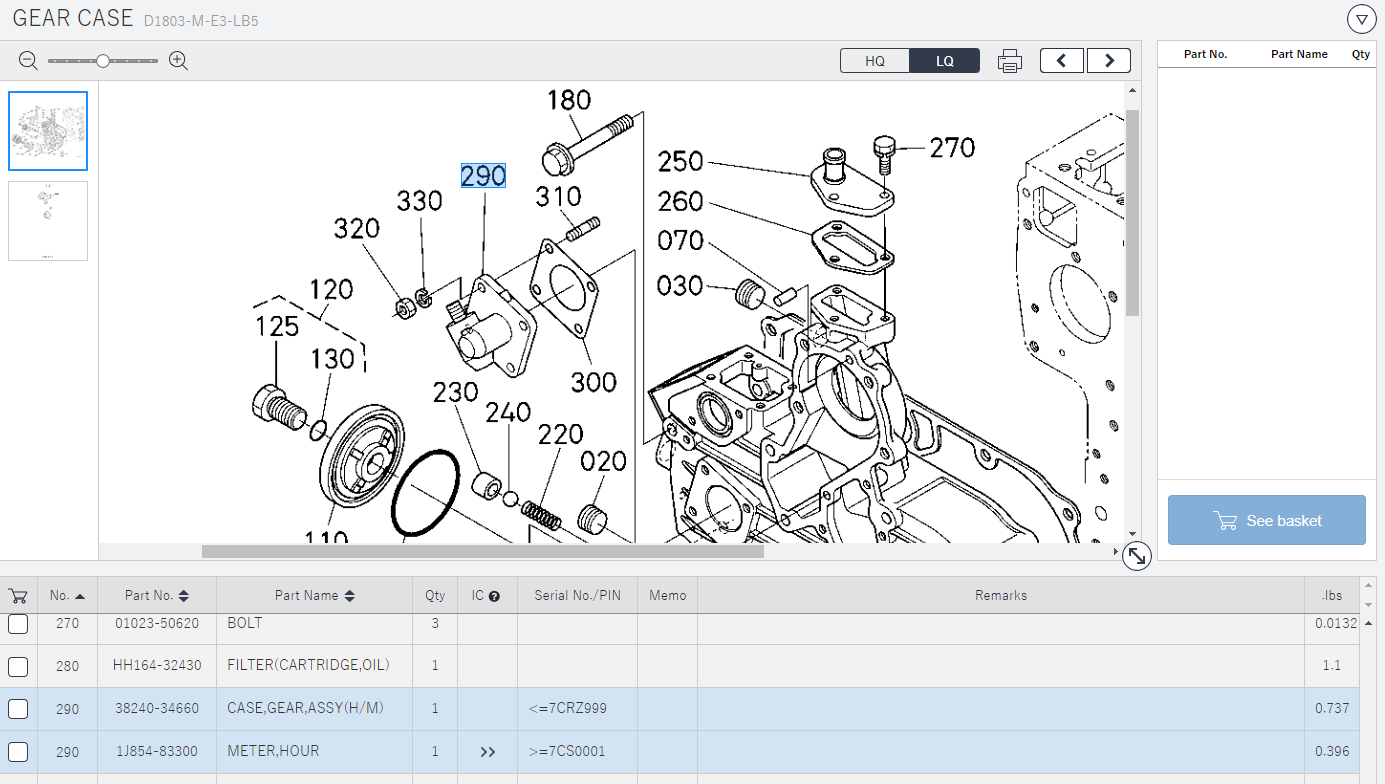
Task: Click the zoom slider handle
Action: pyautogui.click(x=103, y=61)
